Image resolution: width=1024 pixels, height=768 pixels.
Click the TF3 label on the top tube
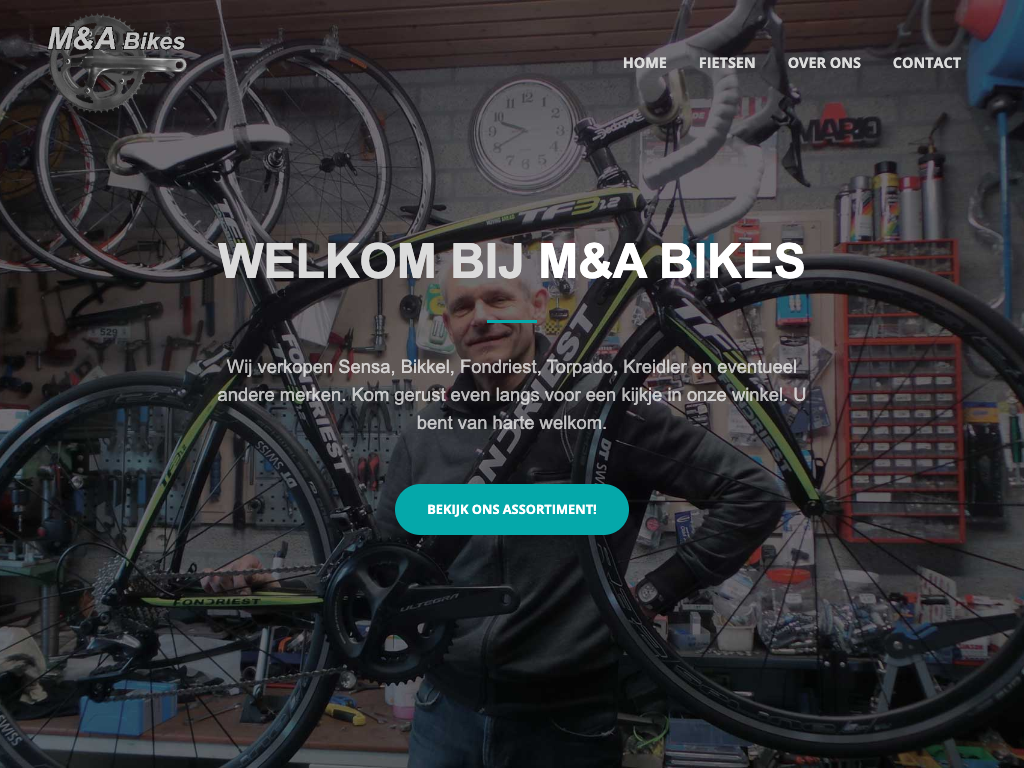pos(567,211)
